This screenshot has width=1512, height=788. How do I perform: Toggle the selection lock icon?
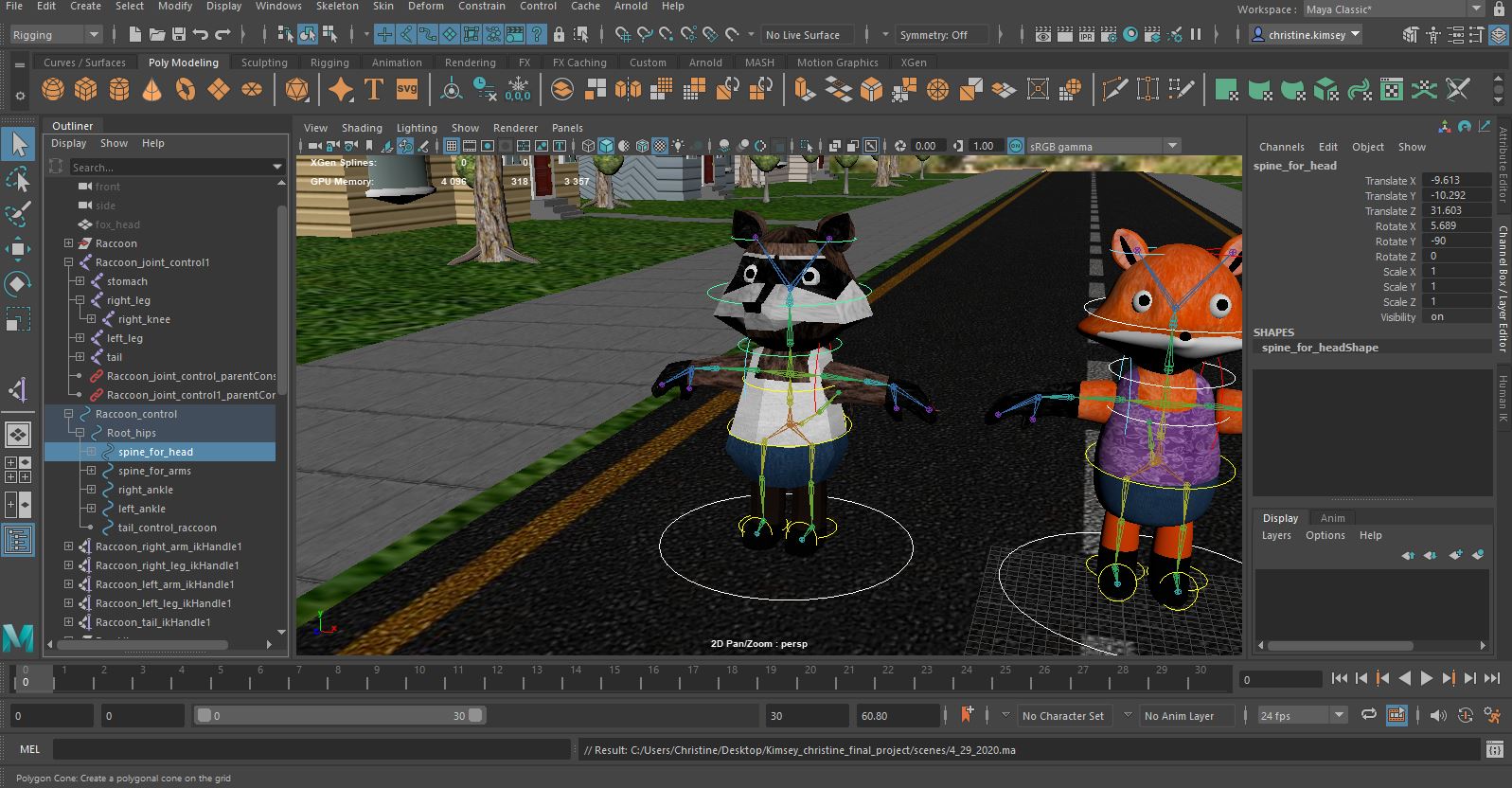(x=559, y=35)
